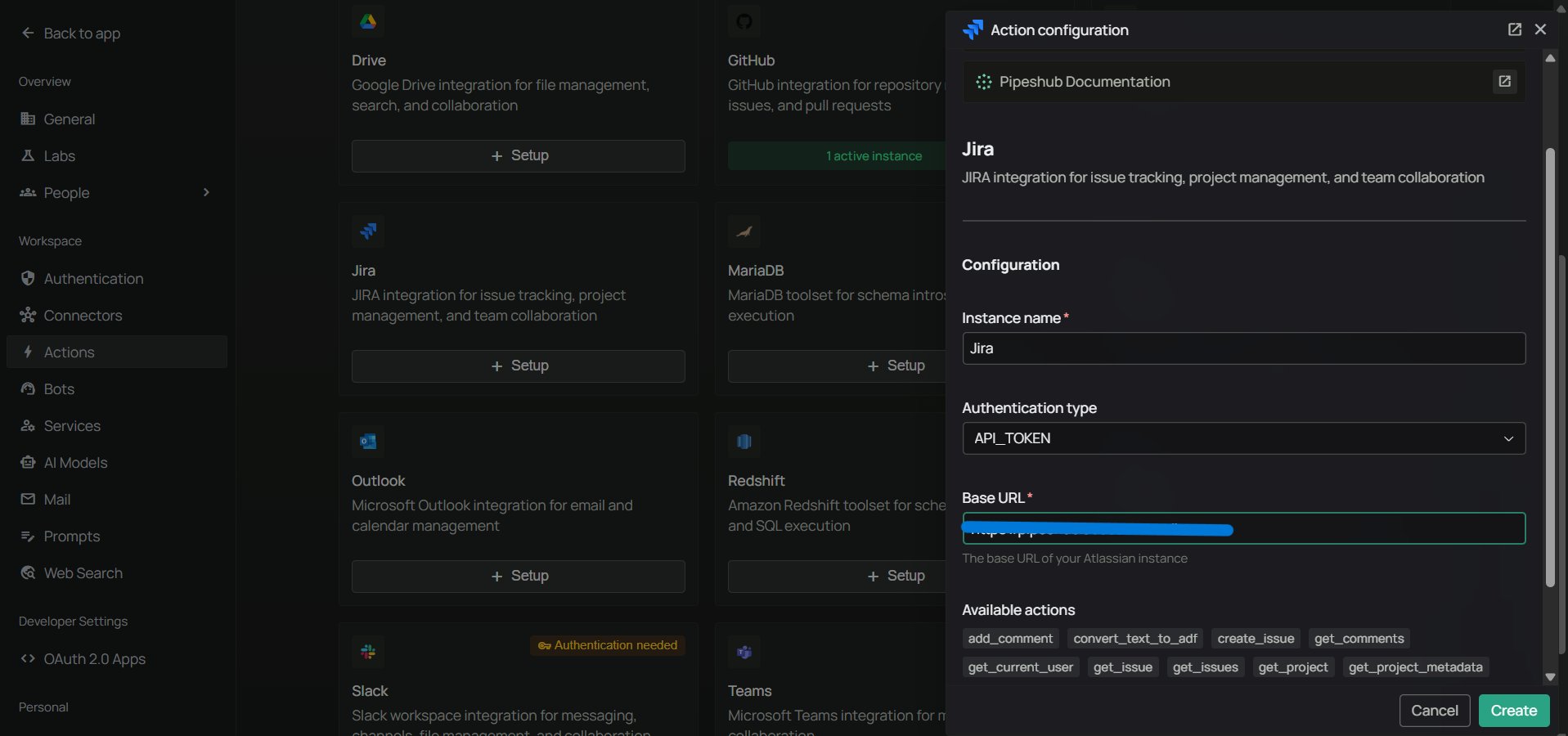The image size is (1568, 736).
Task: Click the Services icon in sidebar
Action: click(x=28, y=425)
